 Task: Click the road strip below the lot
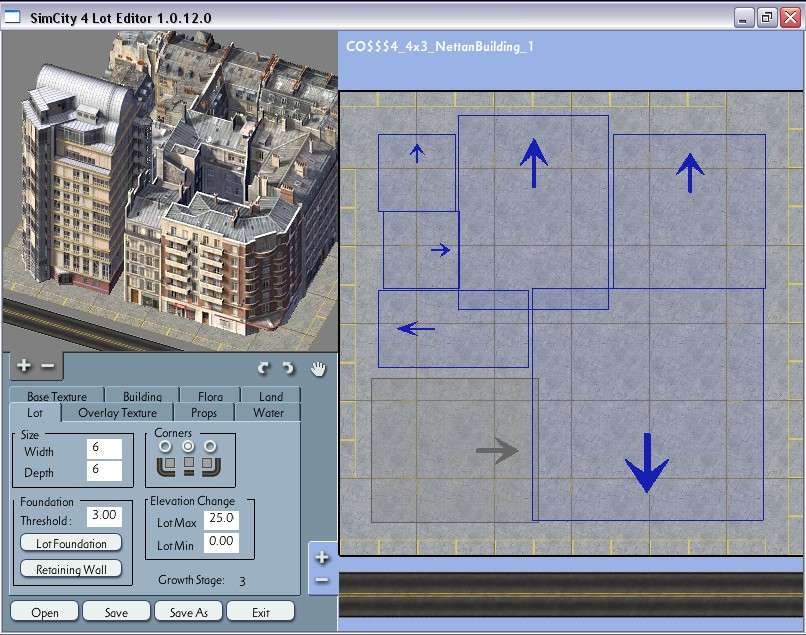[x=571, y=594]
